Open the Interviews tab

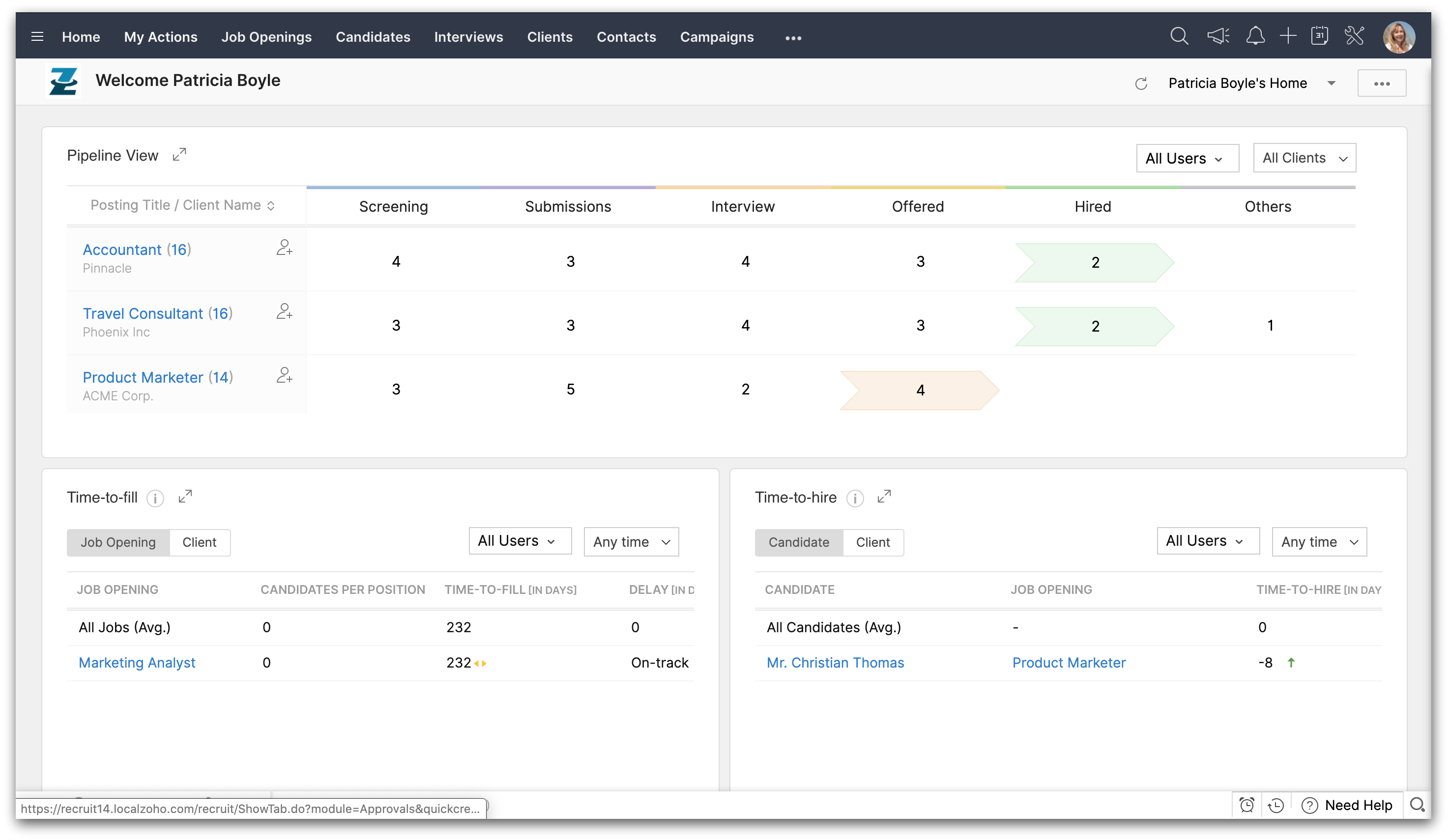click(x=468, y=37)
